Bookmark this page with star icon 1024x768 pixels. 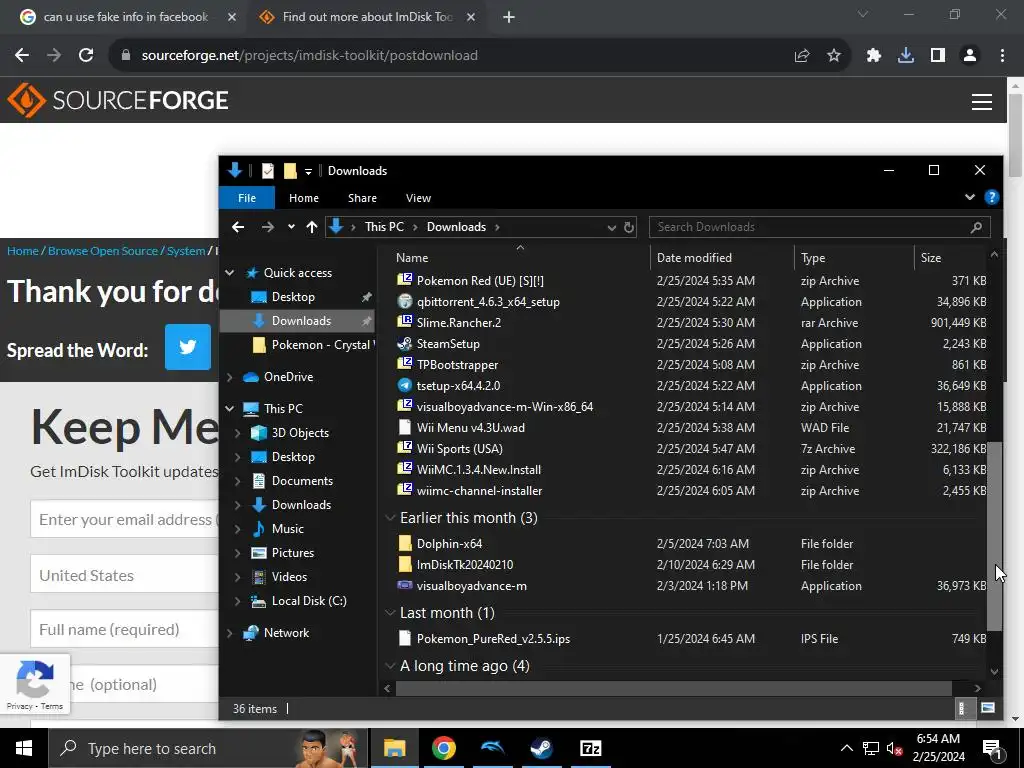(834, 56)
